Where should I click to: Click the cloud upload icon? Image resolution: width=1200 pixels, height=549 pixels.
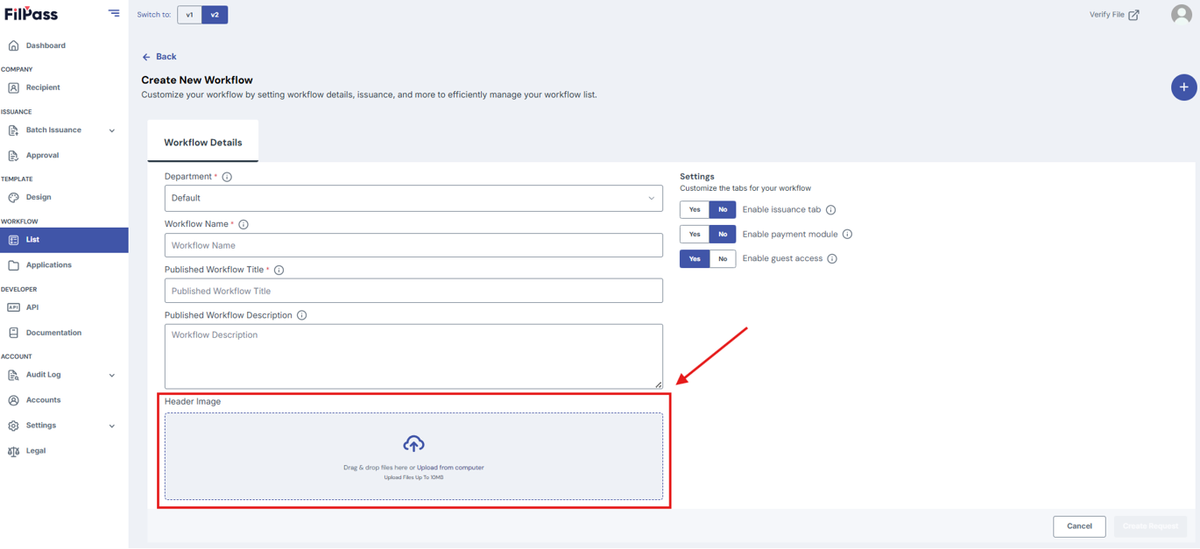414,444
